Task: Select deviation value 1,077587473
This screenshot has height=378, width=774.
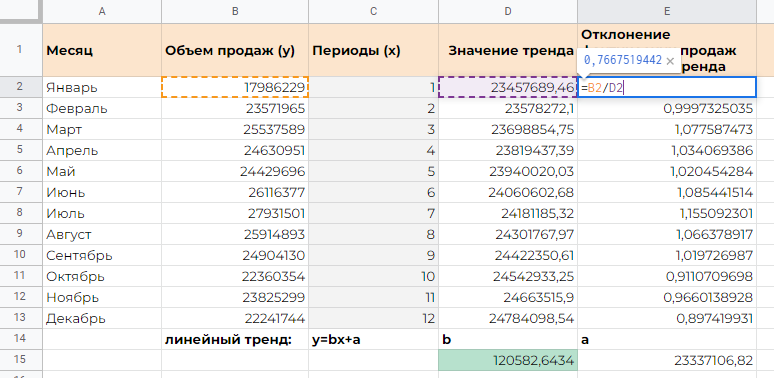Action: click(x=666, y=129)
